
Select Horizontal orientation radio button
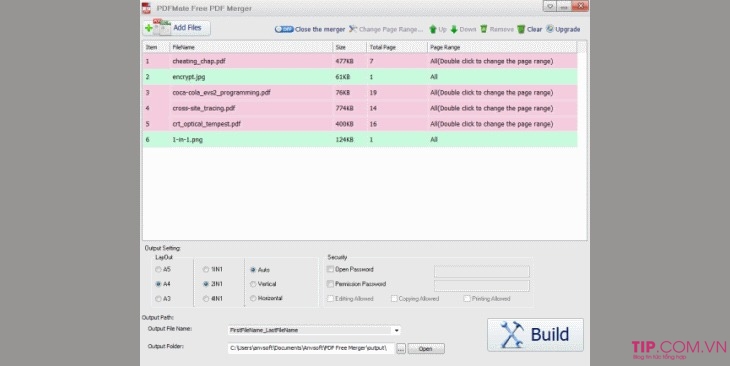coord(253,298)
